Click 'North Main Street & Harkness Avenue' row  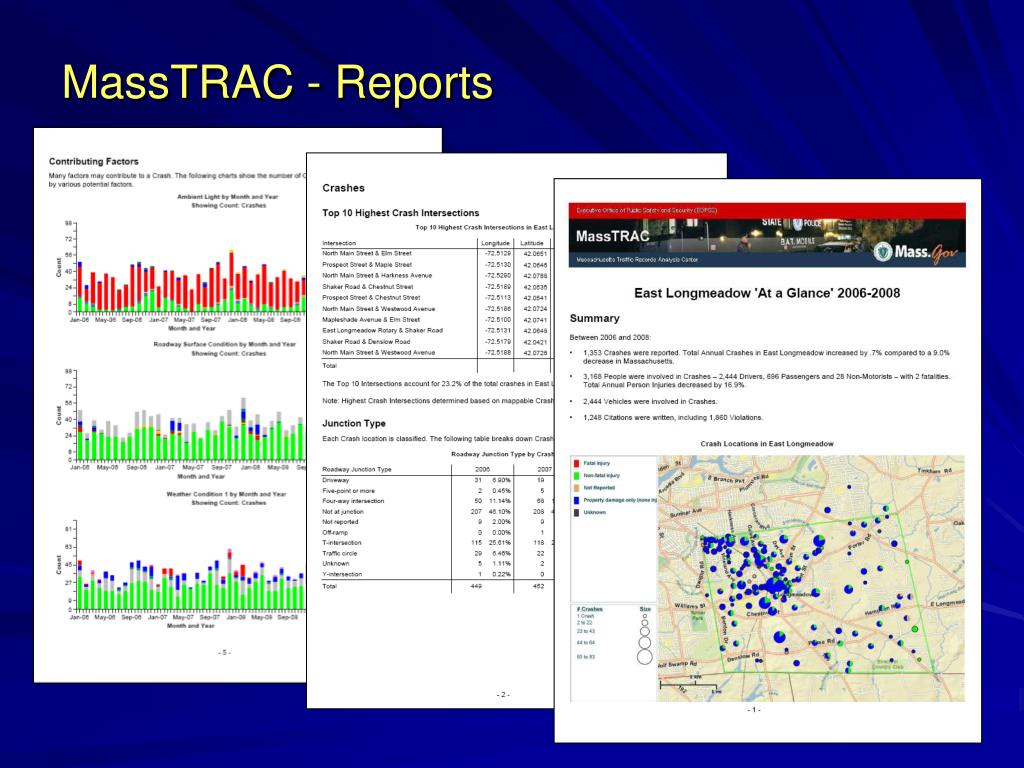tap(436, 276)
